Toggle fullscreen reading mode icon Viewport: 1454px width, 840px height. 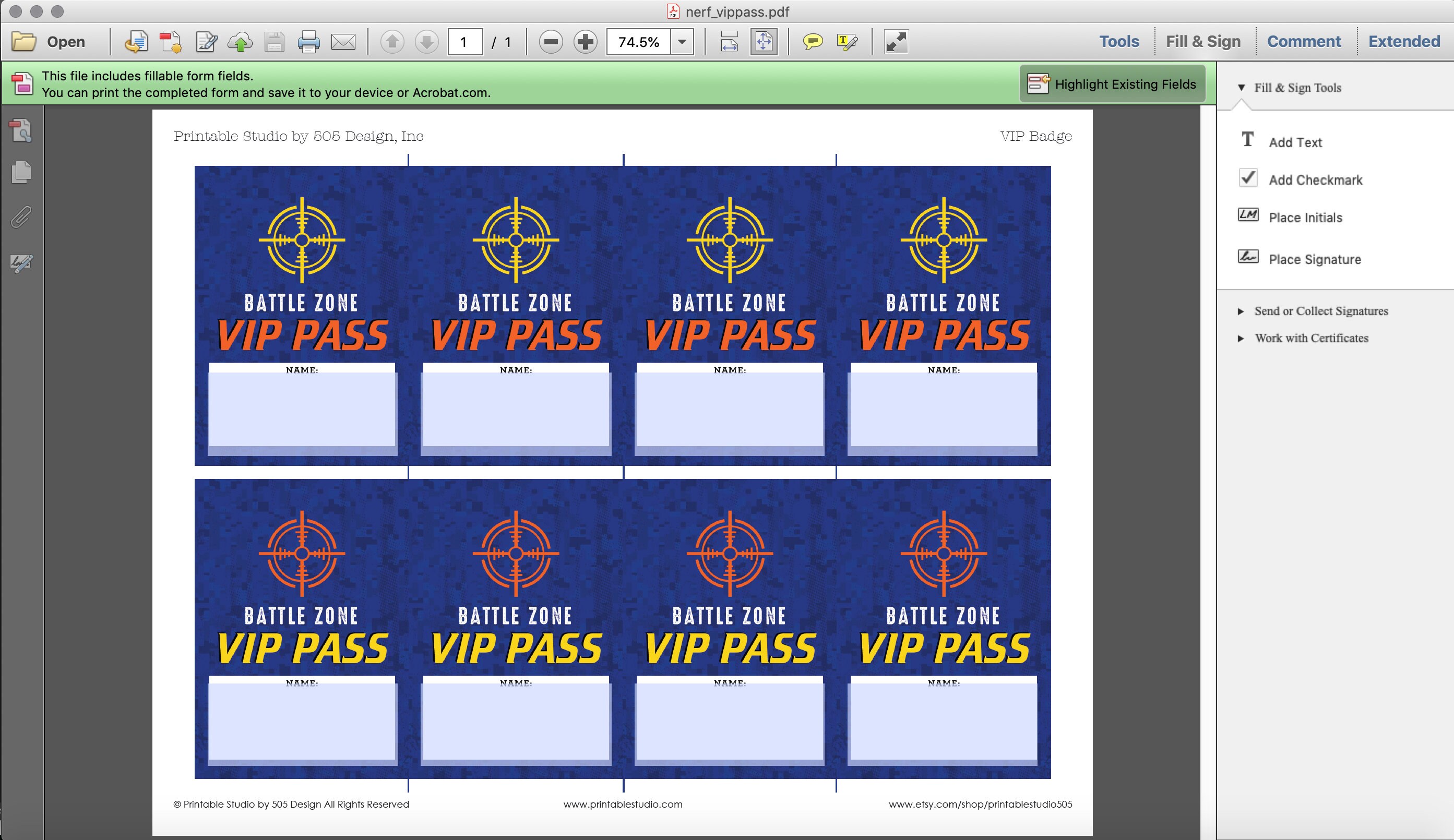pos(896,41)
